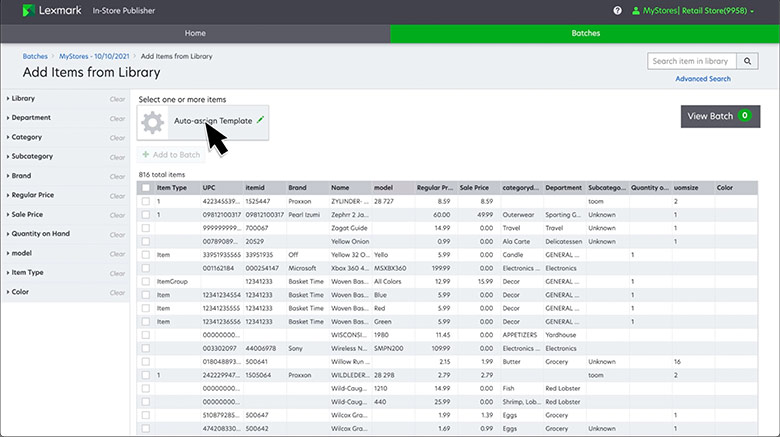780x437 pixels.
Task: Switch to the Batches tab
Action: 585,33
